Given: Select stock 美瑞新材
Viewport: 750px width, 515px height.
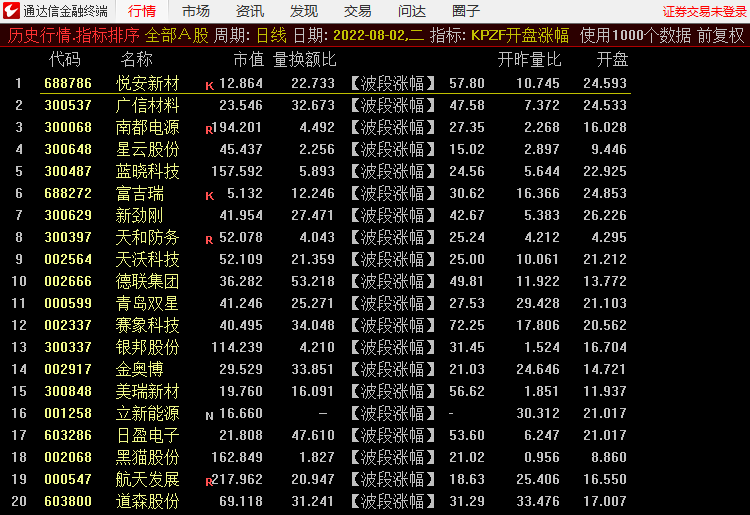Looking at the screenshot, I should pos(147,391).
